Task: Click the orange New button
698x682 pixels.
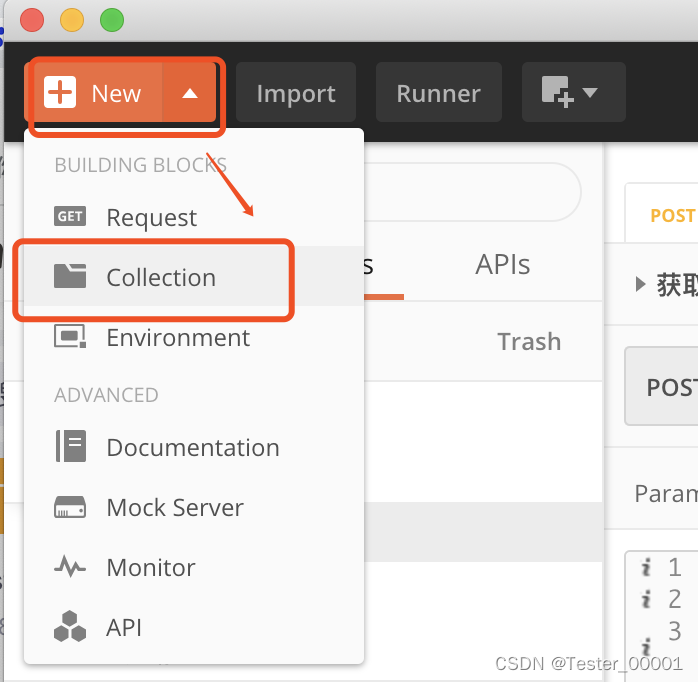Action: [x=93, y=92]
